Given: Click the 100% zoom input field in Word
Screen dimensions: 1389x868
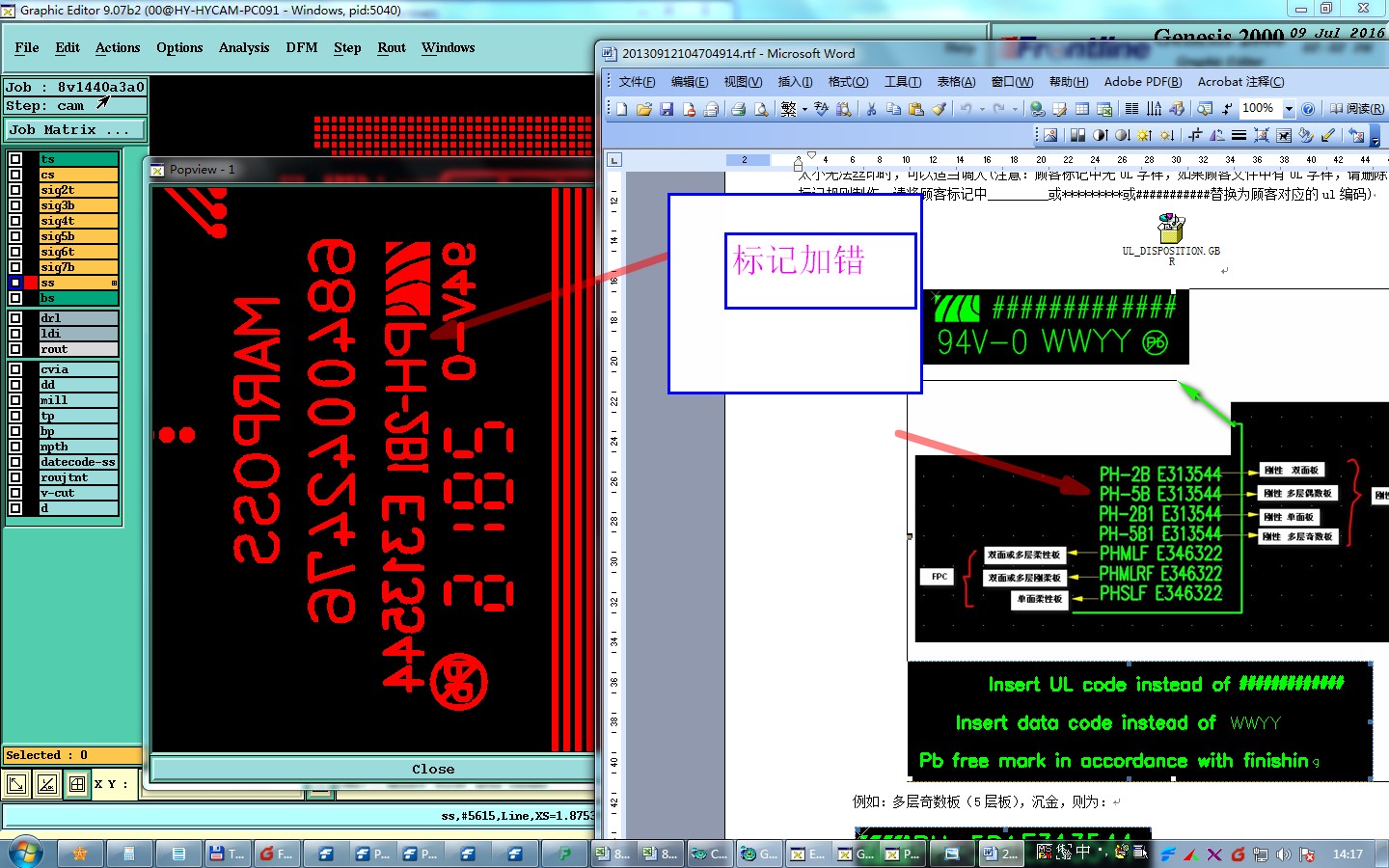Looking at the screenshot, I should point(1261,109).
